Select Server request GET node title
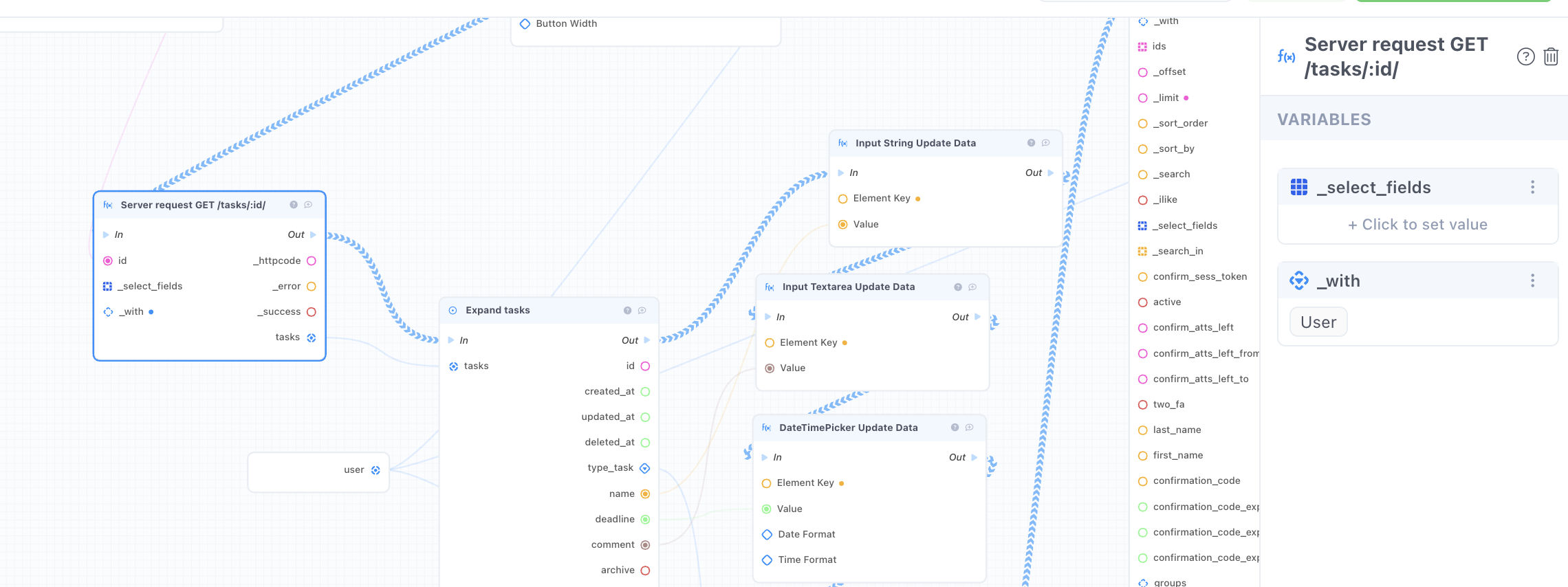Screen dimensions: 1568x587 193,205
